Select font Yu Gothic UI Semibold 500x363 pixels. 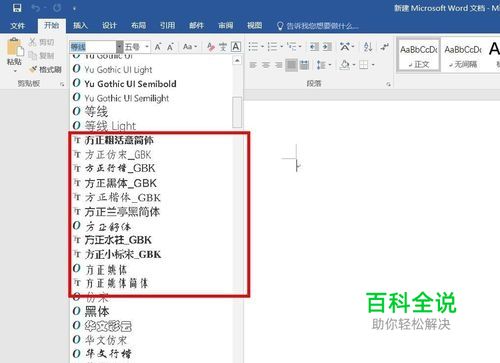point(152,84)
